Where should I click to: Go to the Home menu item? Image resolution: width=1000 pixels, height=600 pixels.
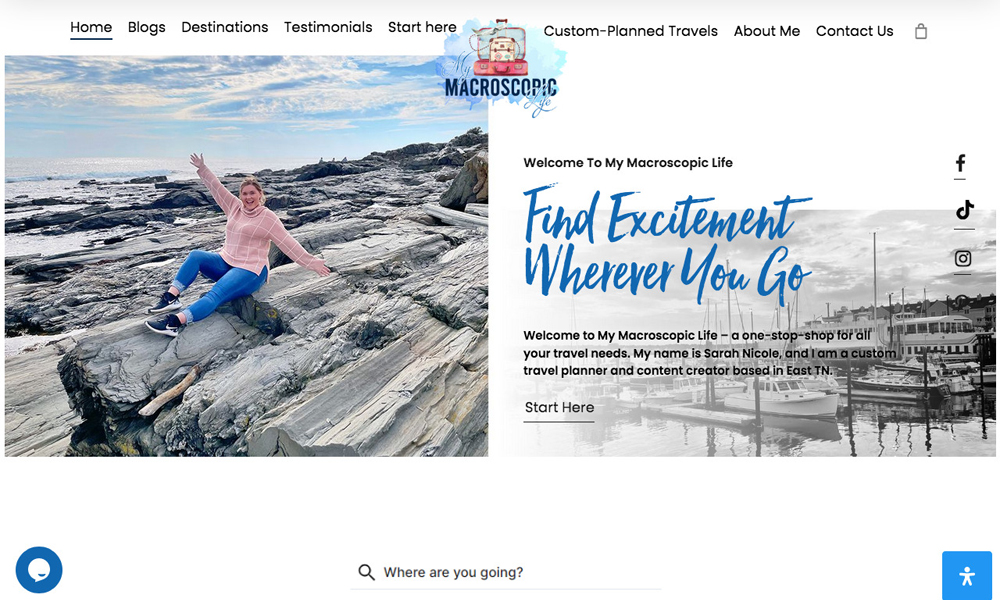click(91, 27)
